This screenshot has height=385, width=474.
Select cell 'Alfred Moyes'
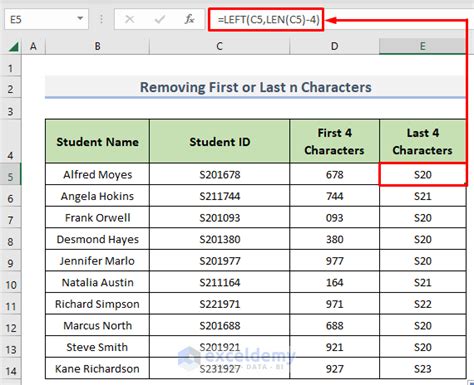98,174
